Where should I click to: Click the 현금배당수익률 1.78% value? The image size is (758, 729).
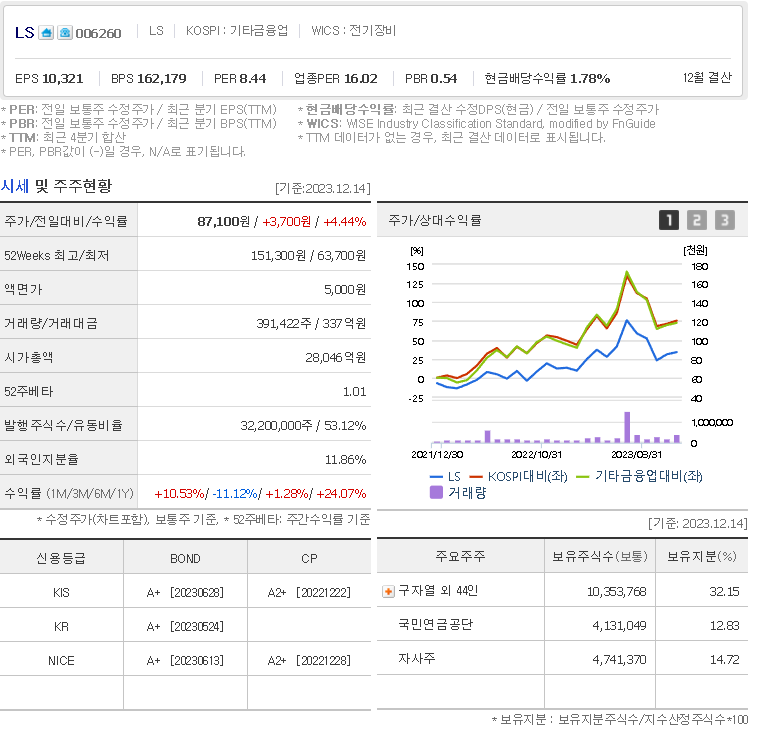pyautogui.click(x=590, y=78)
